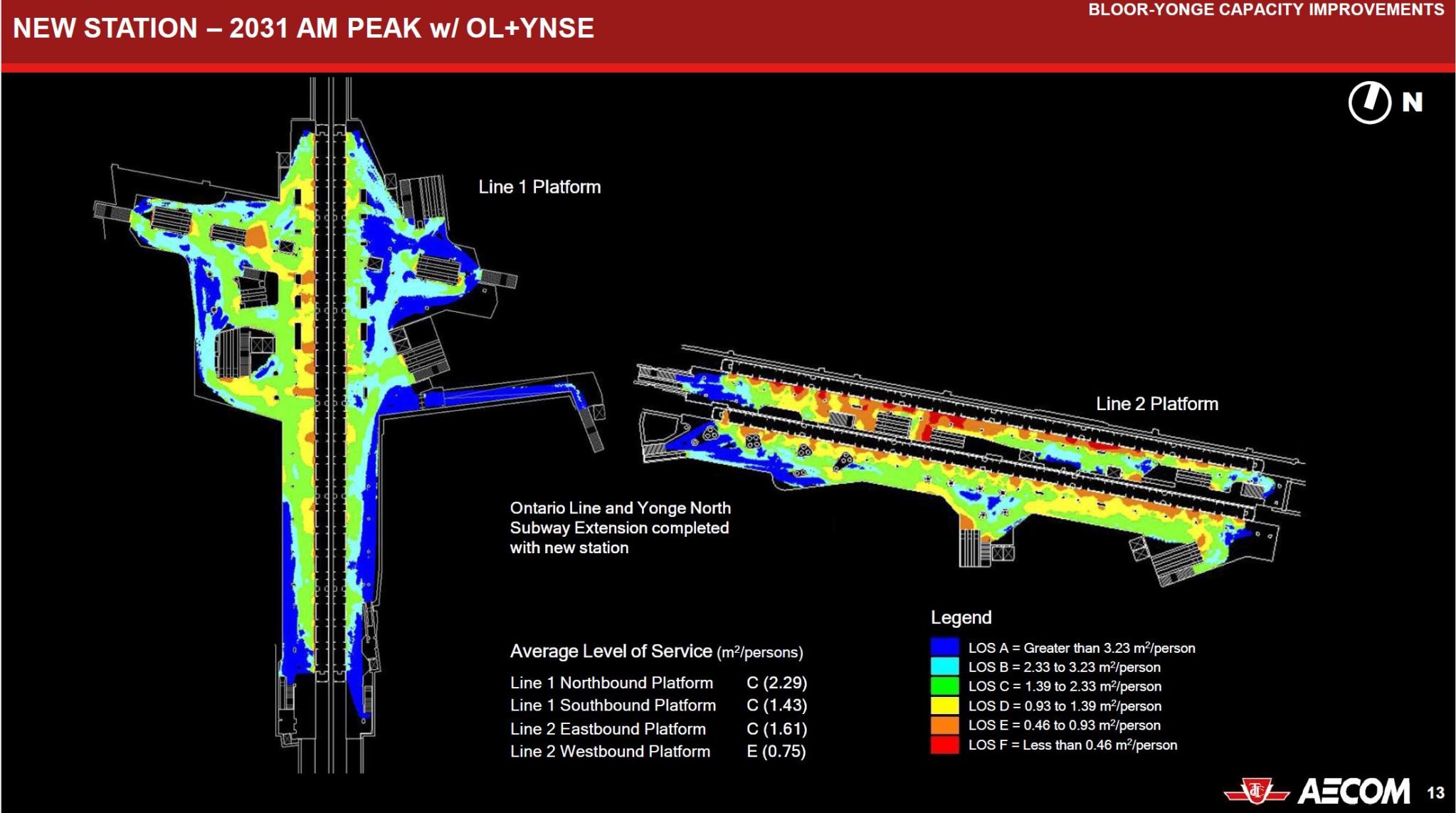Click the page number 13
Screen dimensions: 1456x813
point(1435,792)
